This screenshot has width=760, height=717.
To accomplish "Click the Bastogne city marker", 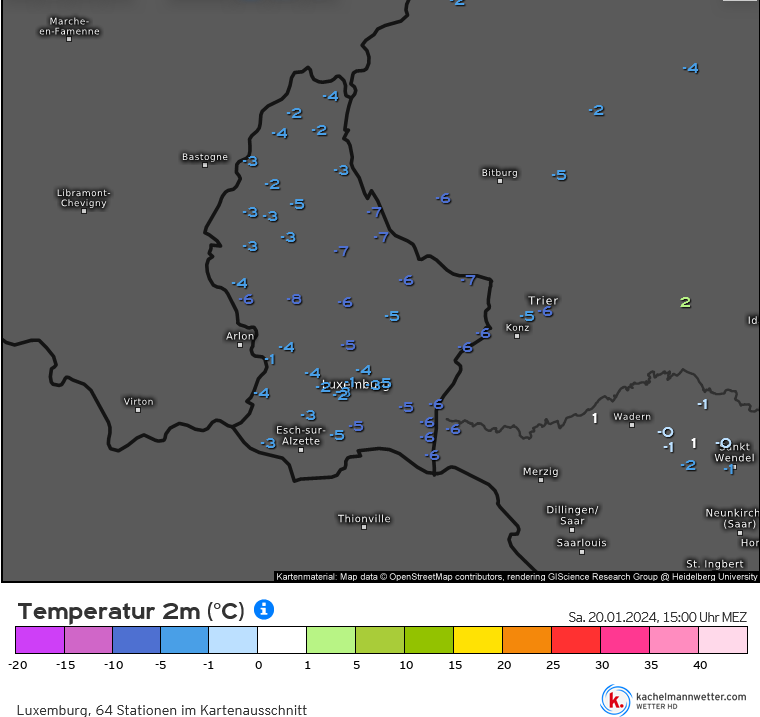I will [205, 164].
